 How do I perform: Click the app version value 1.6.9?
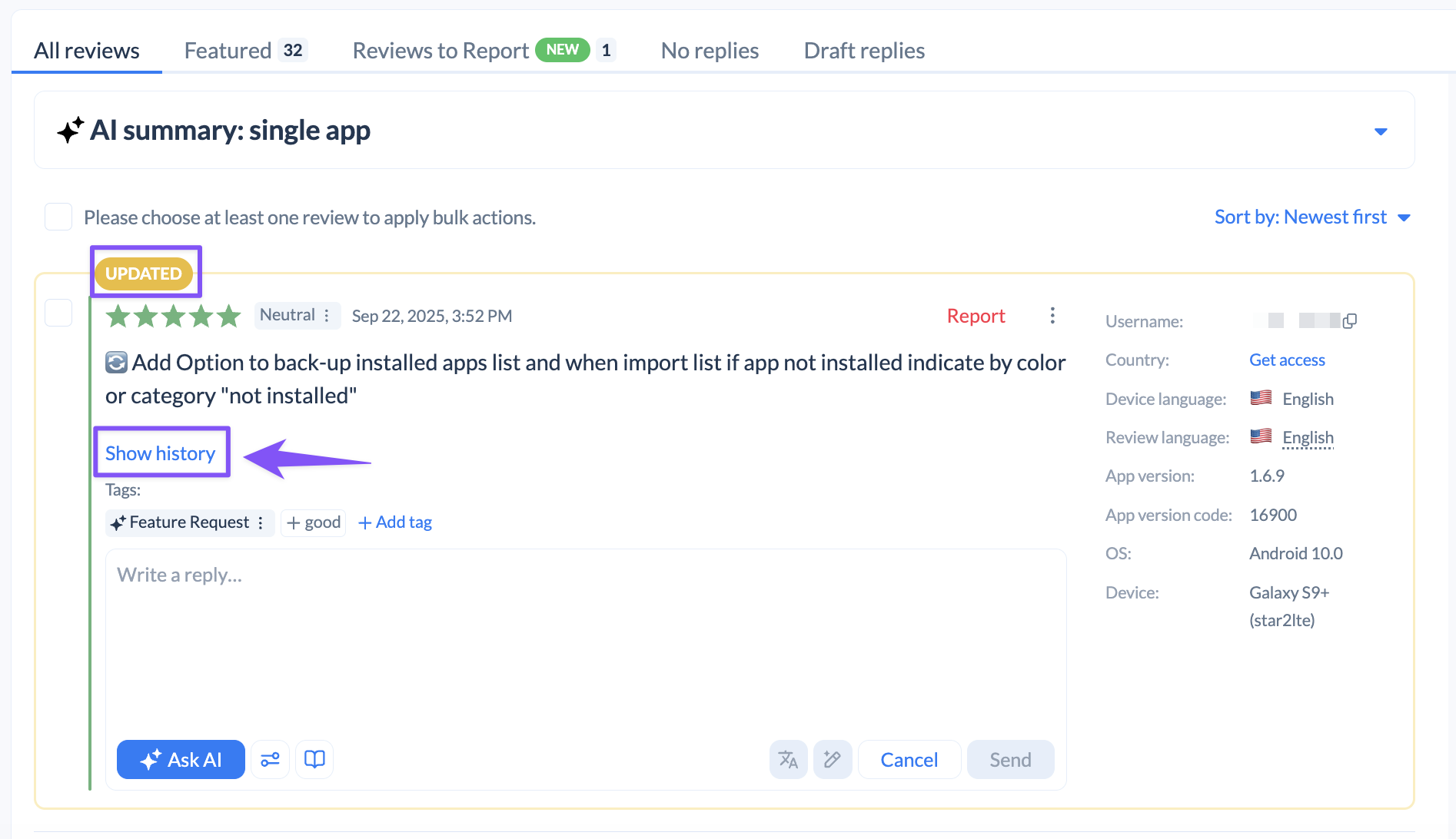(x=1267, y=476)
